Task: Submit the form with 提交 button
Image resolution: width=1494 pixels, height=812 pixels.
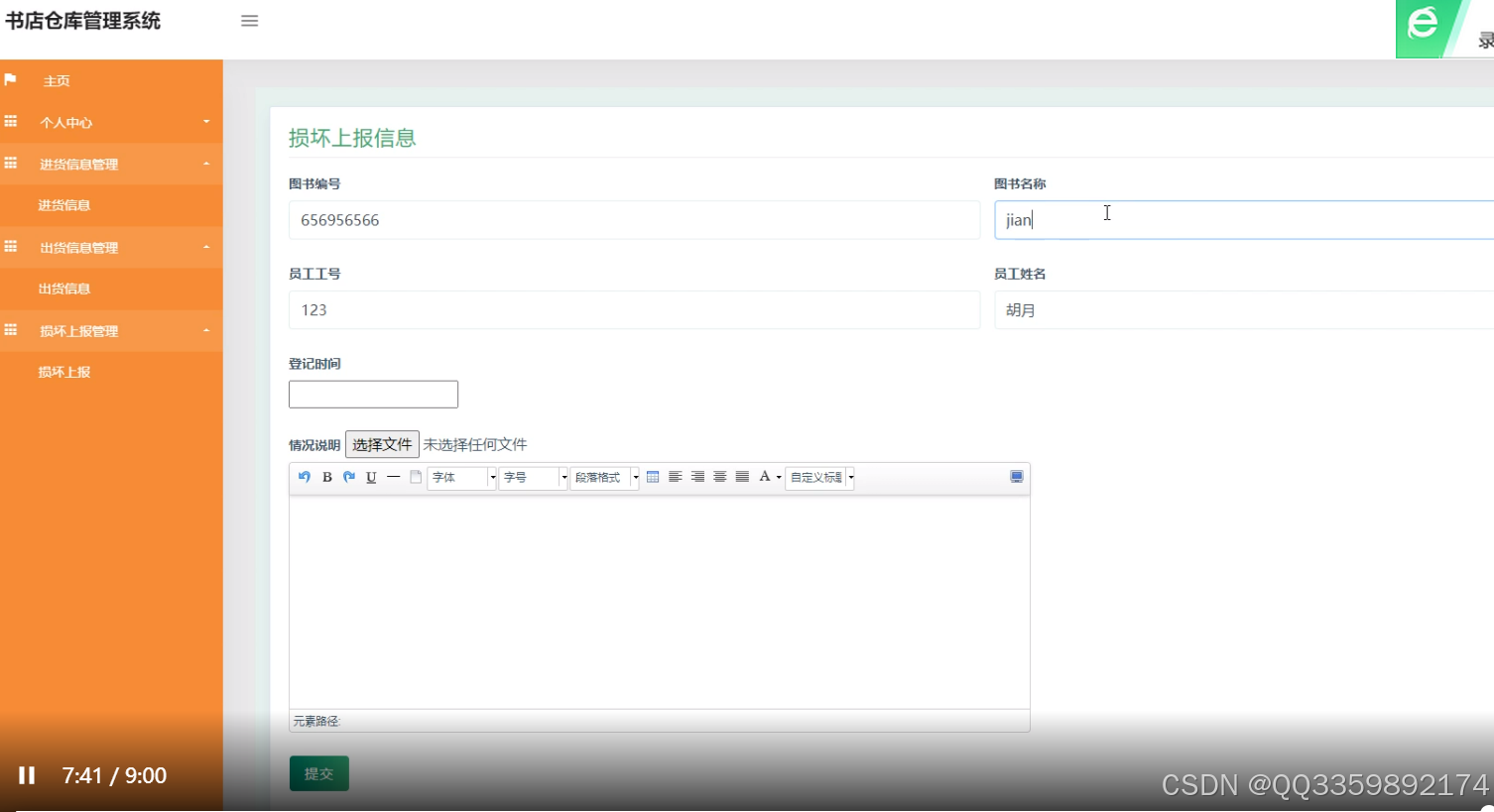Action: click(319, 773)
